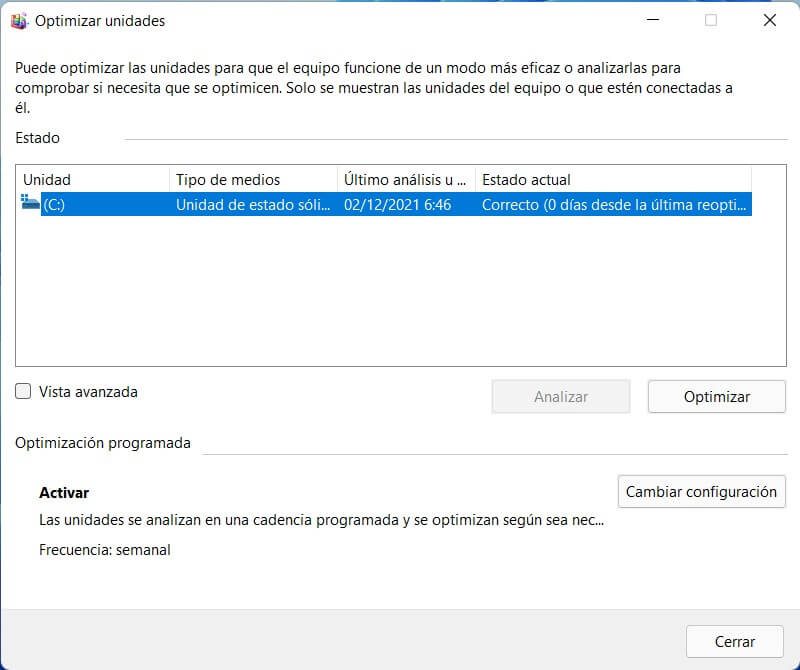Enable the Vista avanzada checkbox
This screenshot has height=670, width=800.
[22, 392]
